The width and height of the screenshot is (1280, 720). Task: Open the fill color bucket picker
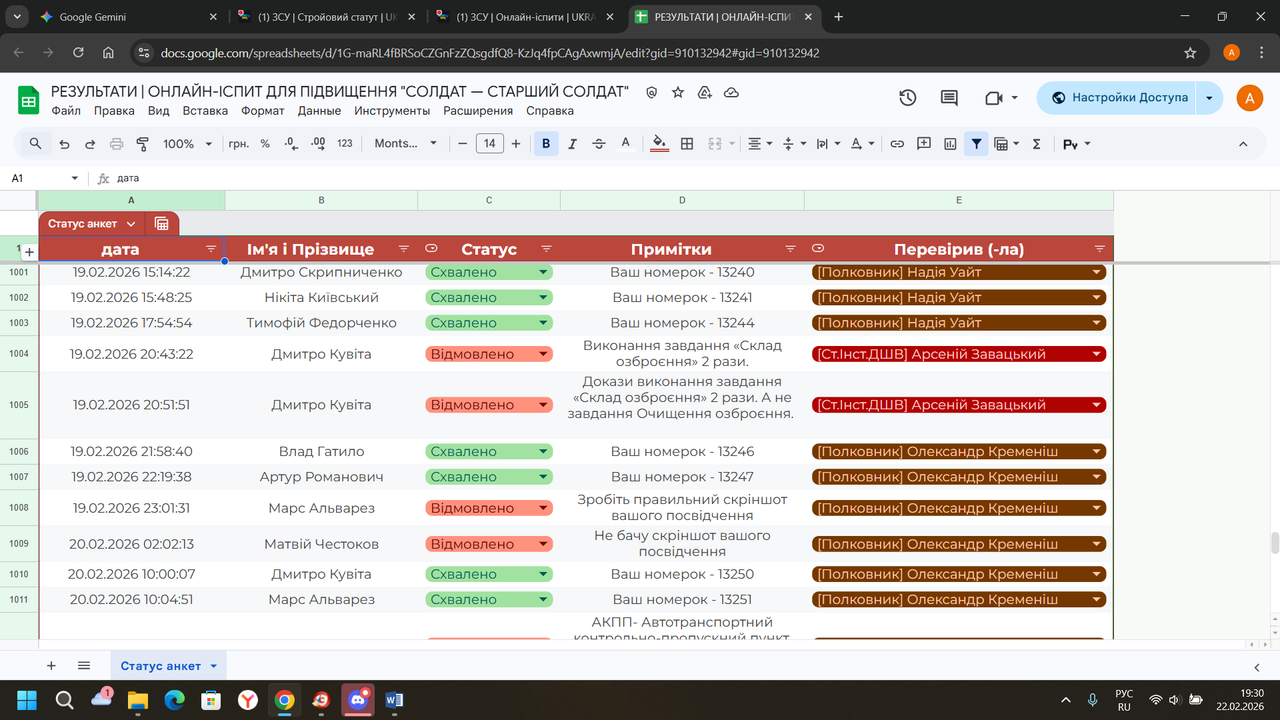click(659, 144)
